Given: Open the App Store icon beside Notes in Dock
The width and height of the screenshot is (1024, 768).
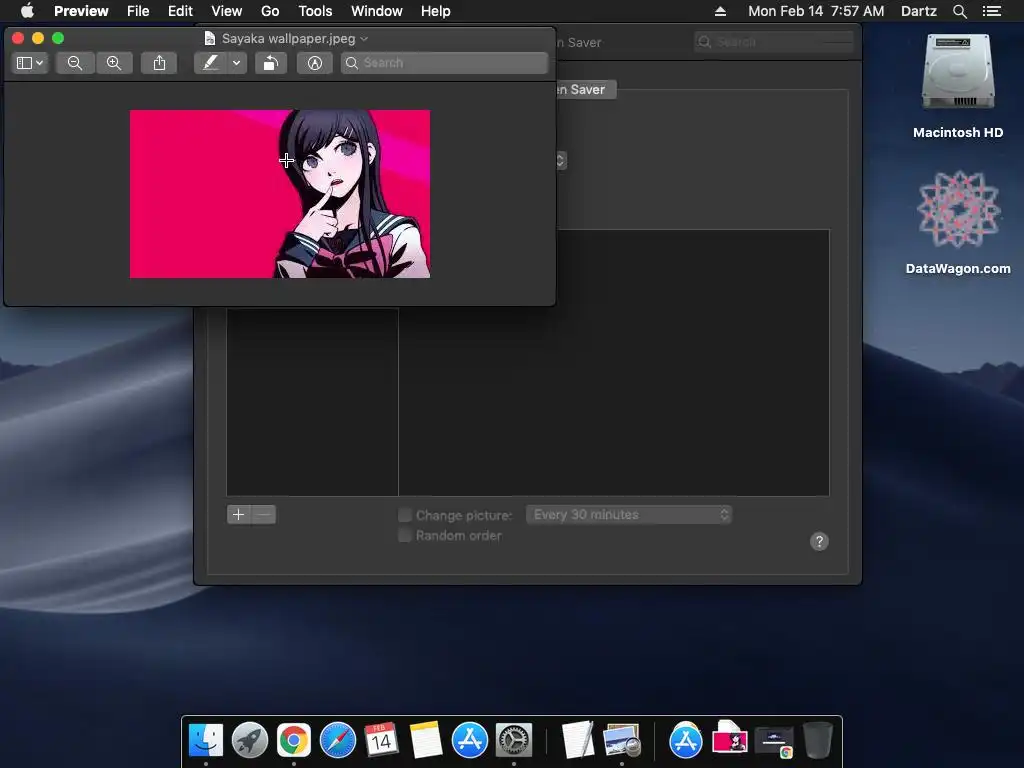Looking at the screenshot, I should [x=470, y=740].
